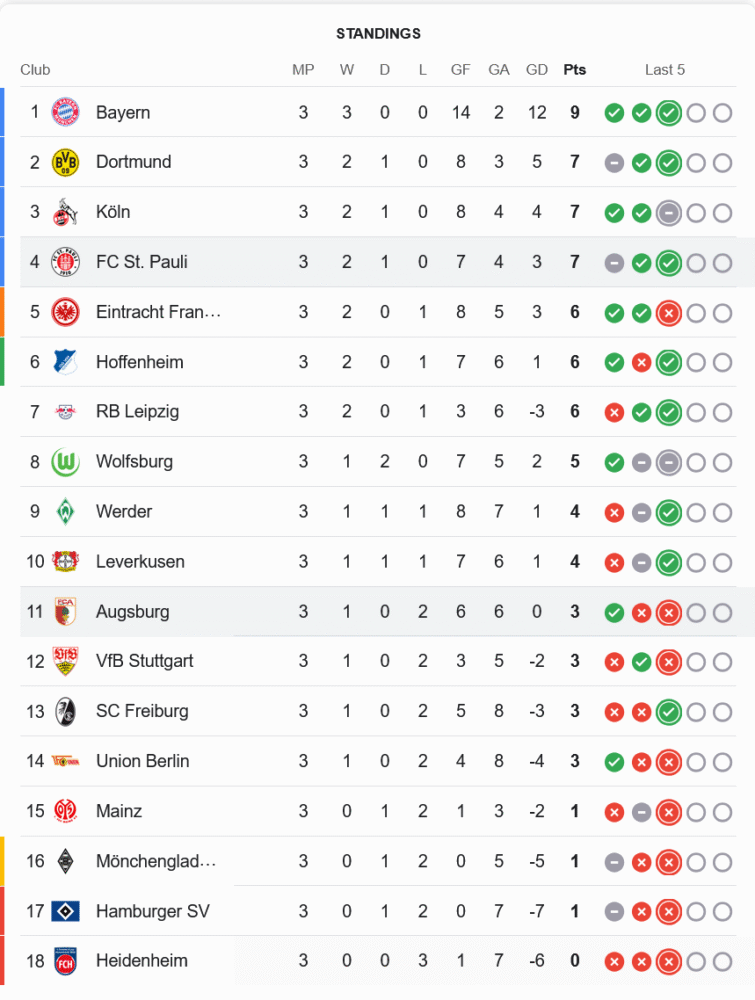This screenshot has width=755, height=1000.
Task: Click the Dortmund BVB crest icon
Action: (65, 162)
